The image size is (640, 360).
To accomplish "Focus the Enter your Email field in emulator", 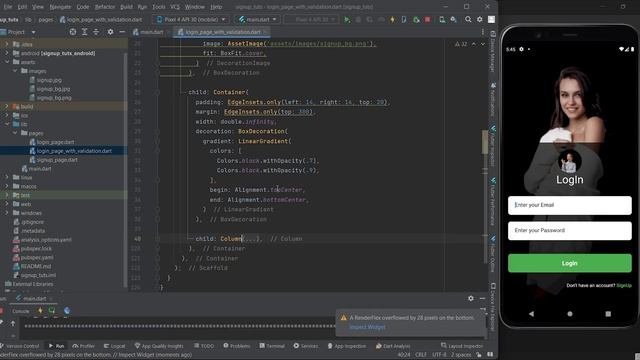I will [x=570, y=205].
